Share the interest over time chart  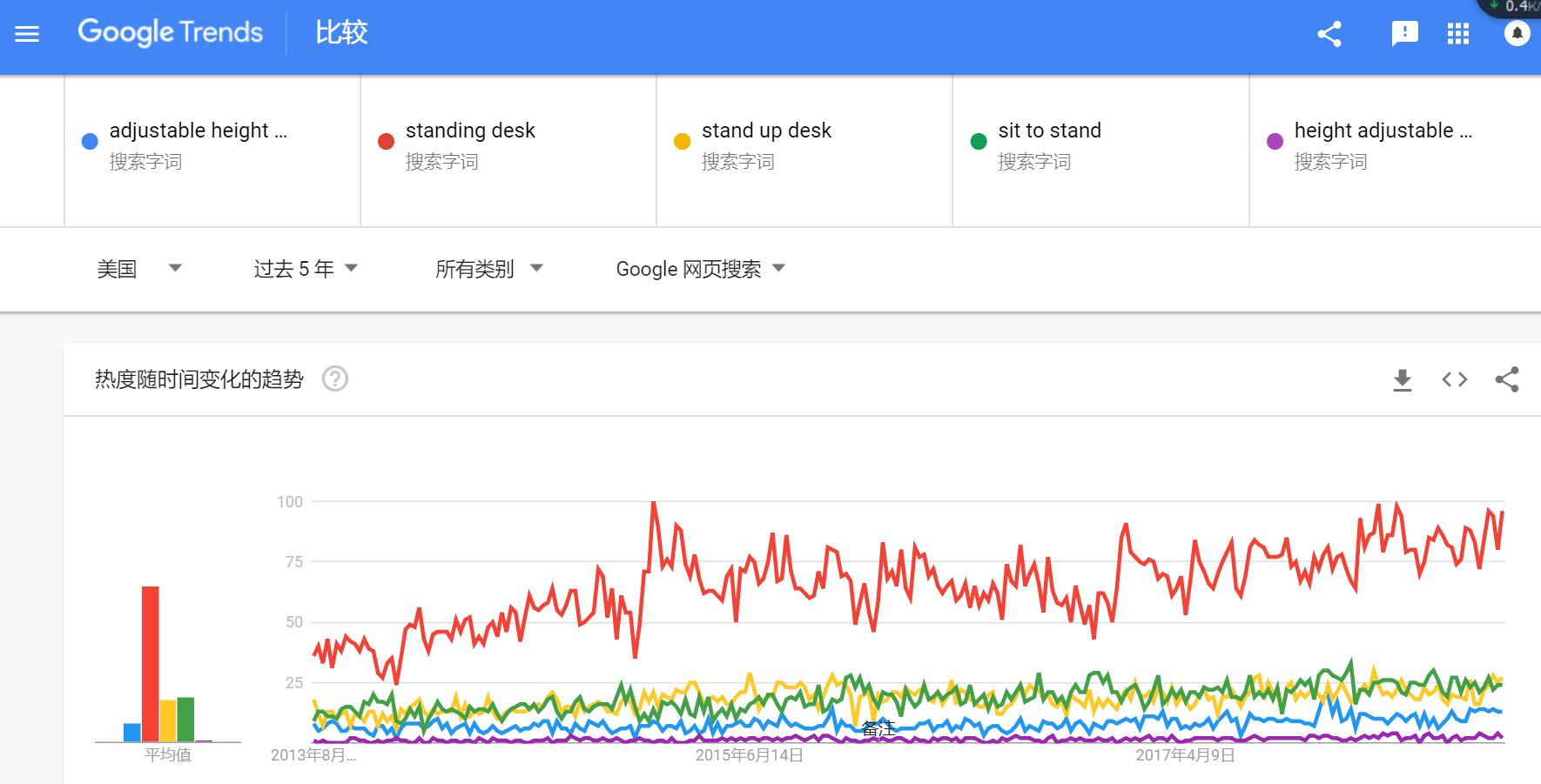tap(1507, 379)
